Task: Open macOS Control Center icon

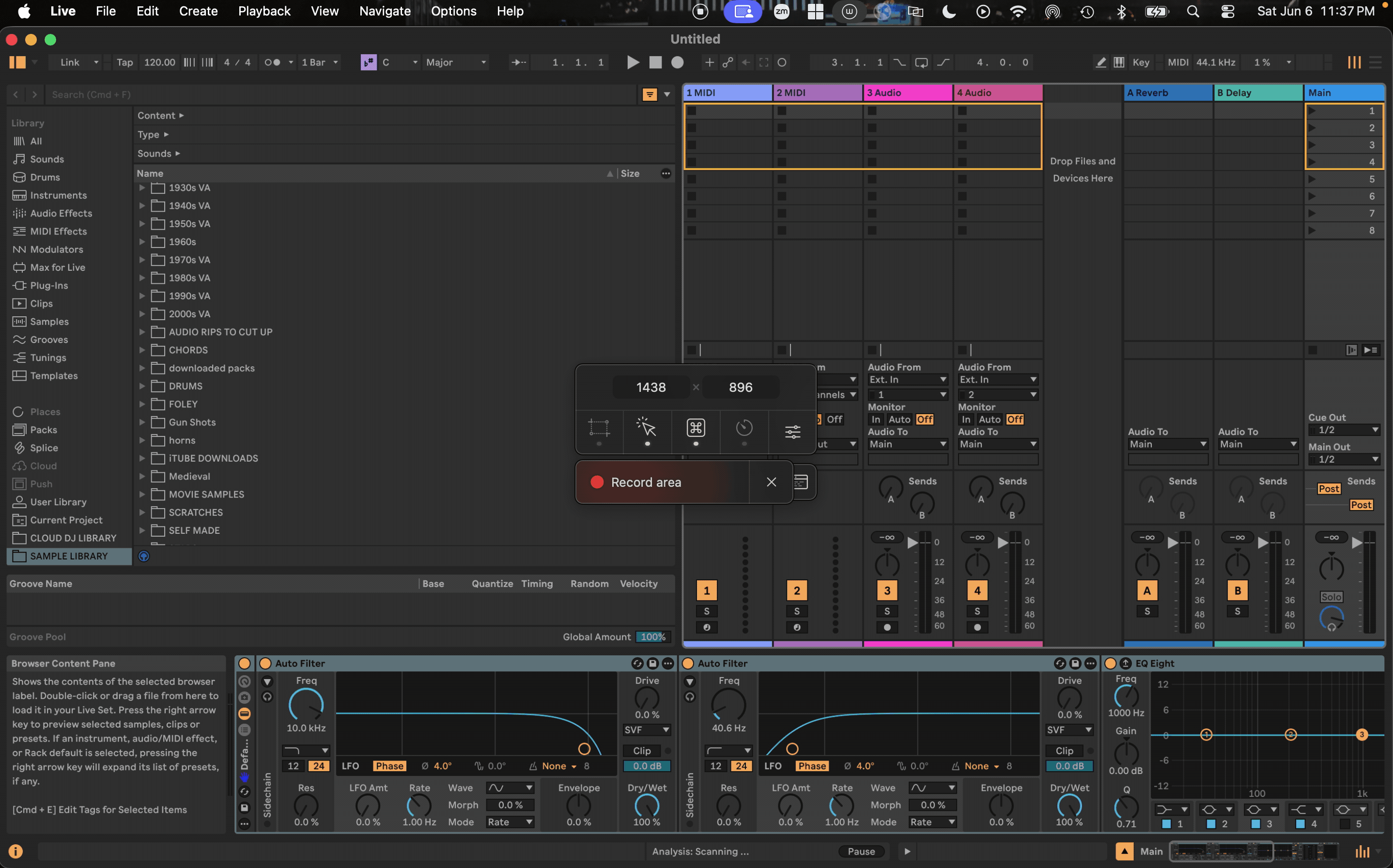Action: tap(1227, 12)
